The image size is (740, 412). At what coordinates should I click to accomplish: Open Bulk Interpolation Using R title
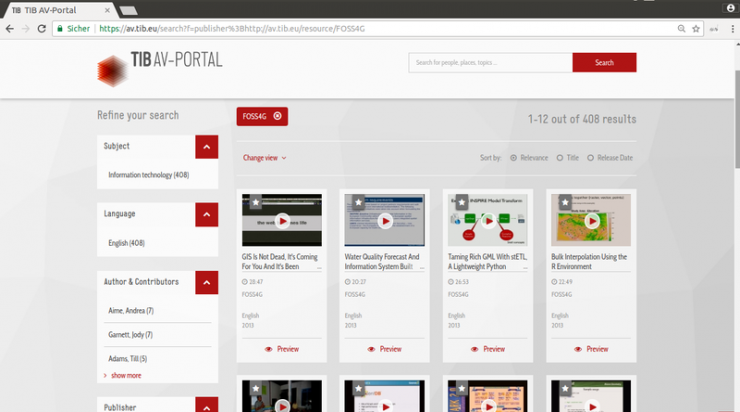pyautogui.click(x=589, y=261)
